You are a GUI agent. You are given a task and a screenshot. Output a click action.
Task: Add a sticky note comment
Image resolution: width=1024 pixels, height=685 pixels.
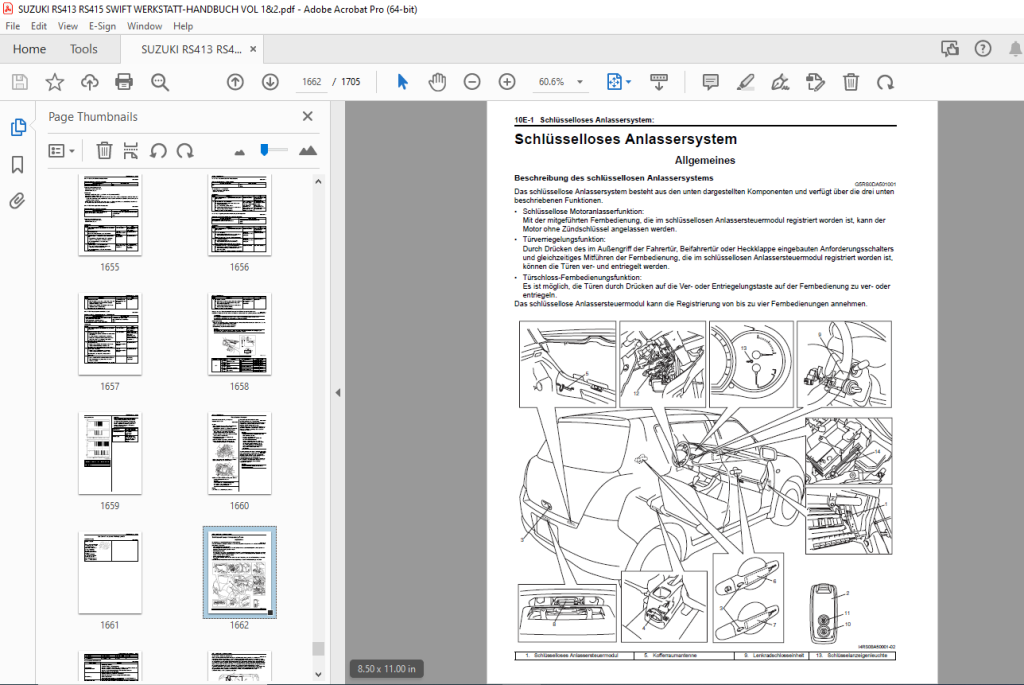click(x=711, y=82)
